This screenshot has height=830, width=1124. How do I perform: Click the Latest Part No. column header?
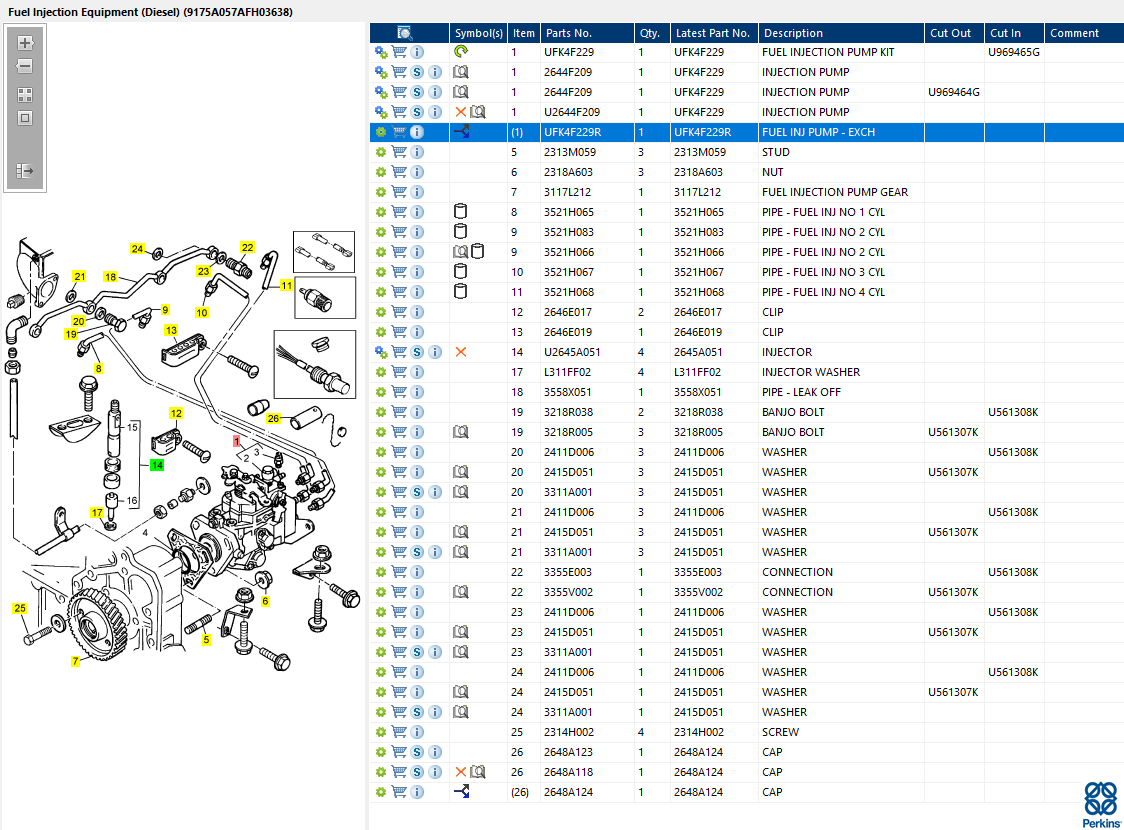point(714,33)
